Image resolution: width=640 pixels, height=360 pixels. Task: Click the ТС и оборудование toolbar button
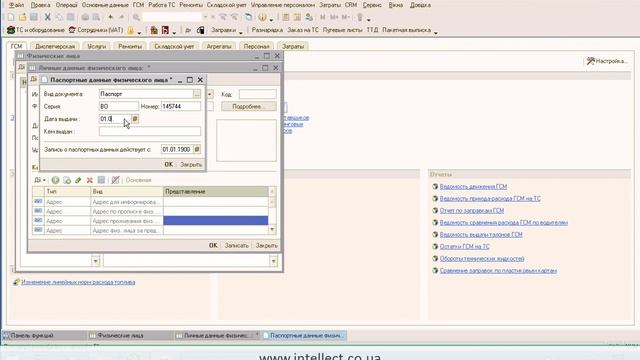point(36,30)
